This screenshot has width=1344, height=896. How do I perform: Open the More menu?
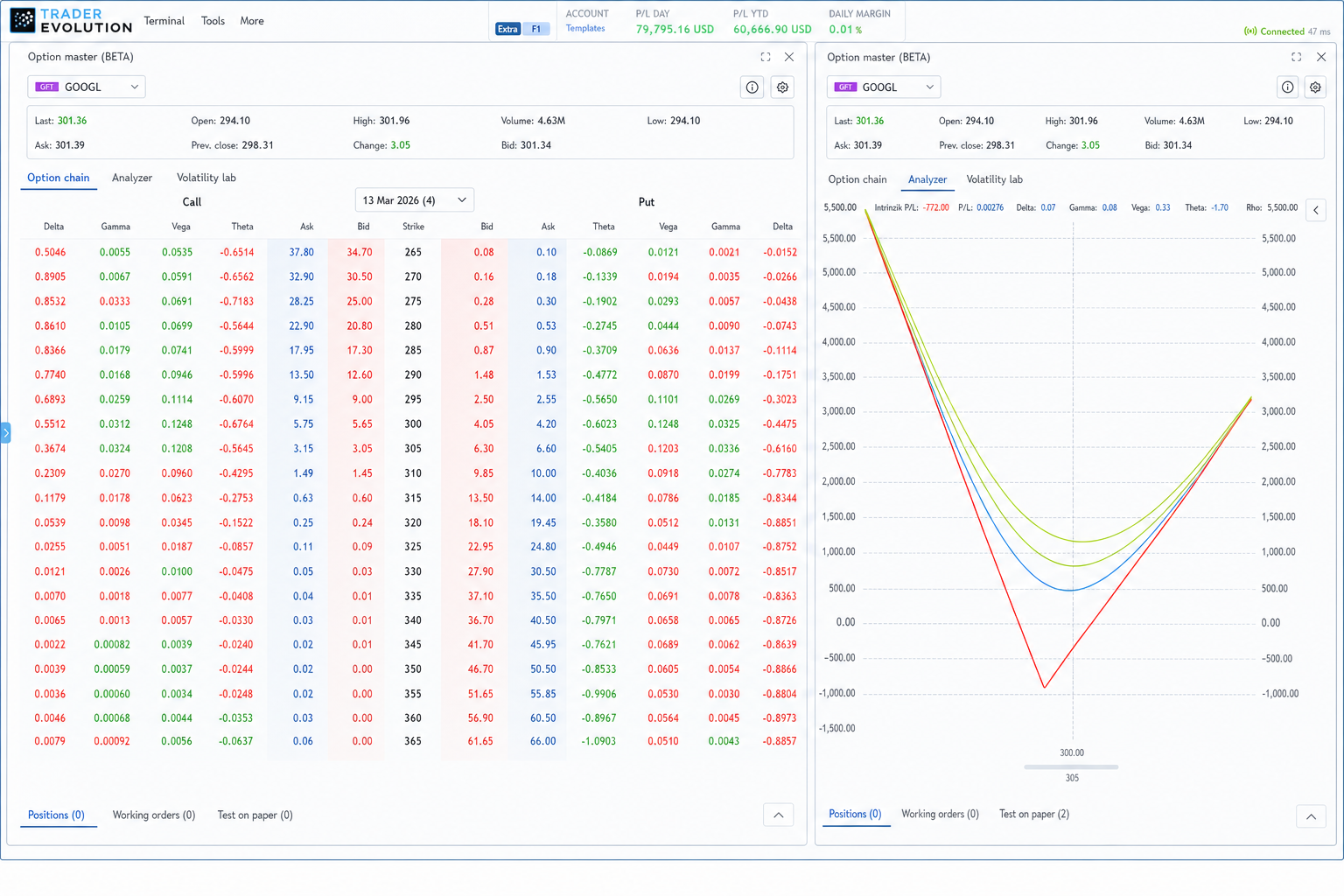click(x=252, y=21)
